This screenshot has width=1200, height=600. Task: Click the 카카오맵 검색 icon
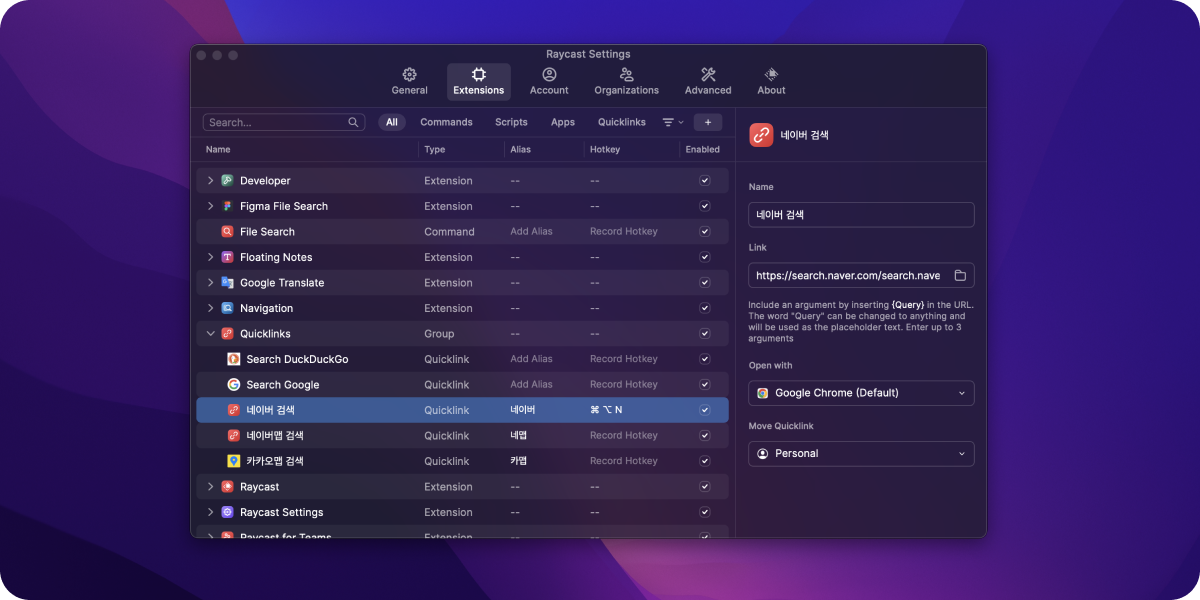pos(233,461)
